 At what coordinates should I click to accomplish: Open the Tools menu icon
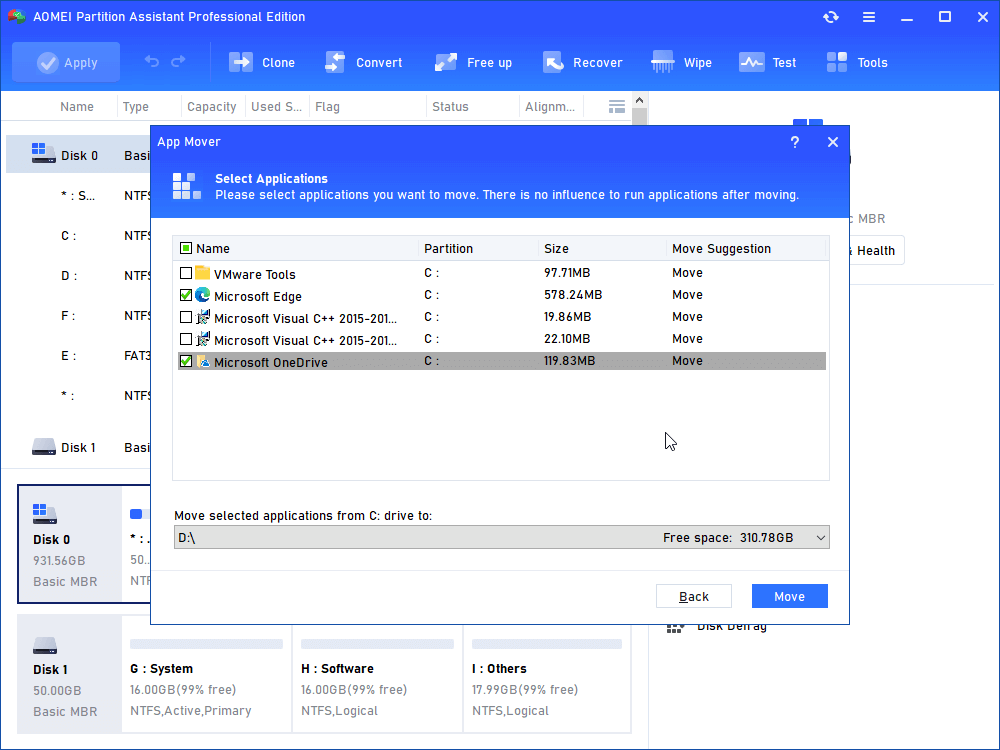pos(837,62)
